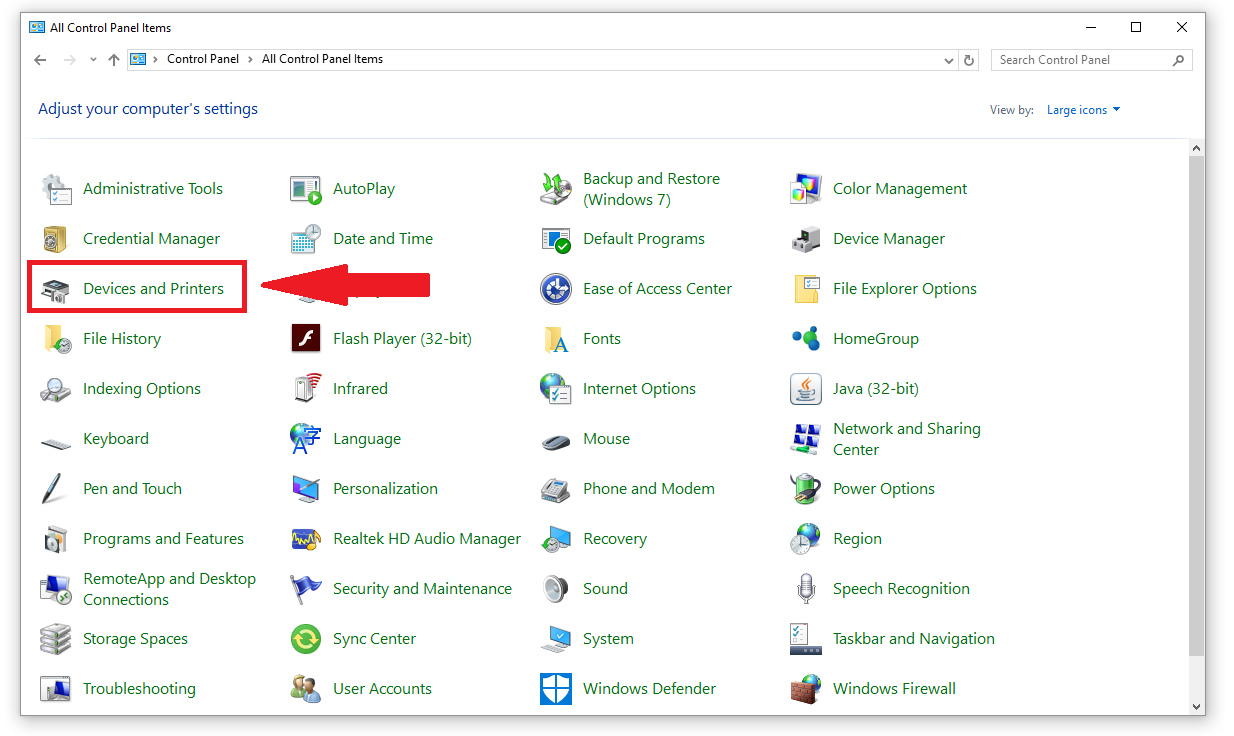The width and height of the screenshot is (1234, 736).
Task: Click the Language icon
Action: point(306,439)
